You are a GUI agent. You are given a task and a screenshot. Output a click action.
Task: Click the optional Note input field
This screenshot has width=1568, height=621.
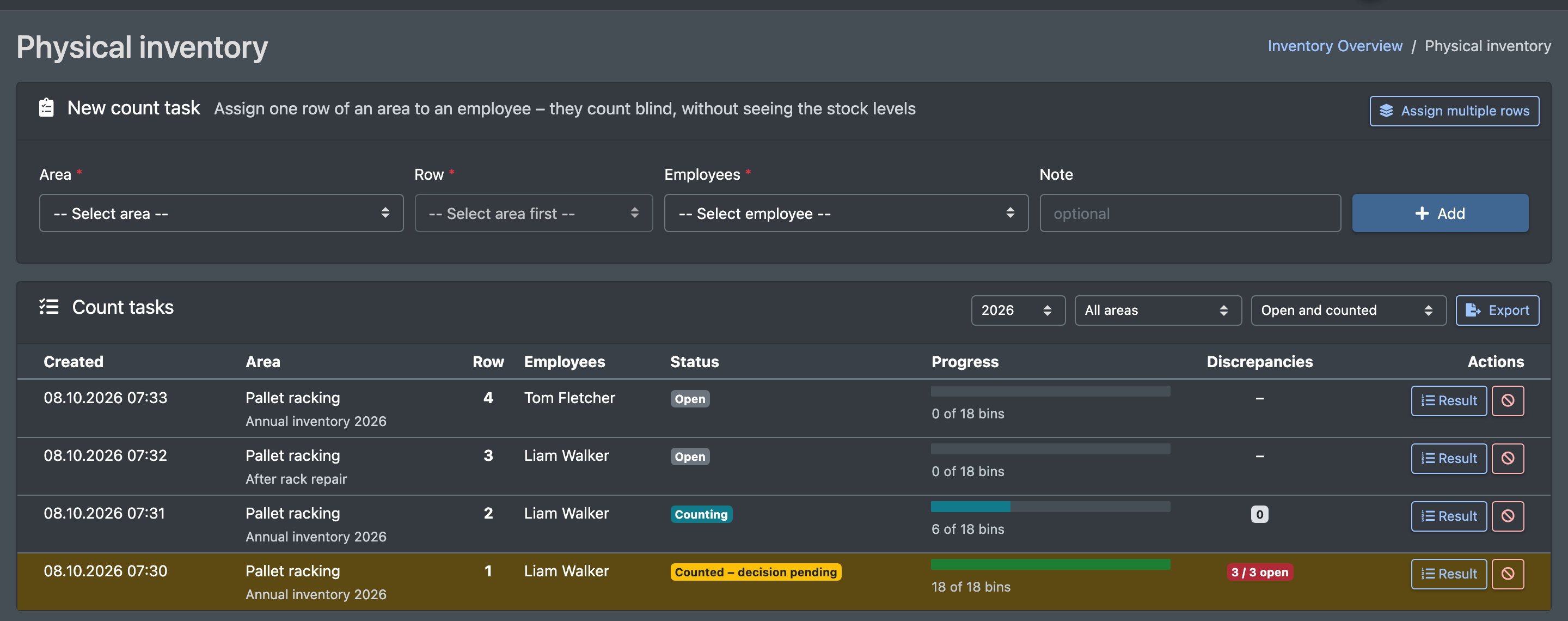click(1190, 213)
